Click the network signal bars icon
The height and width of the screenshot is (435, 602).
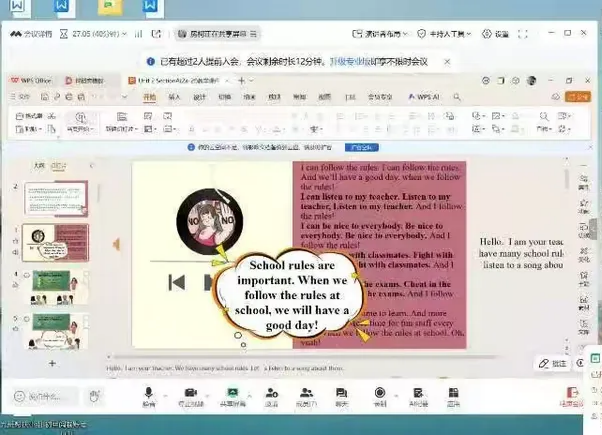point(138,34)
